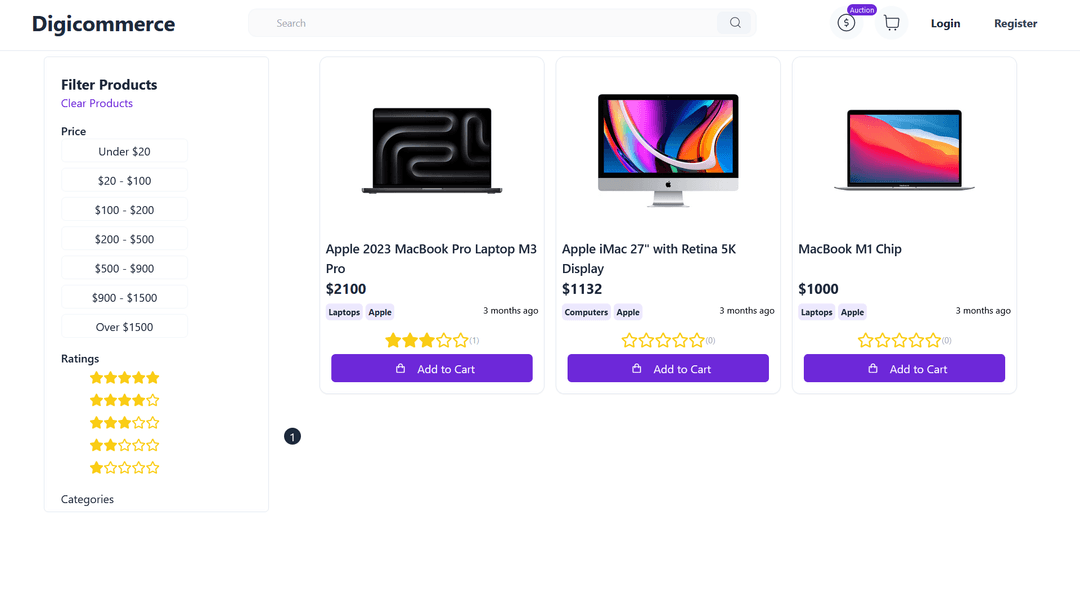The height and width of the screenshot is (608, 1080).
Task: Filter by two-star rating
Action: pos(125,445)
